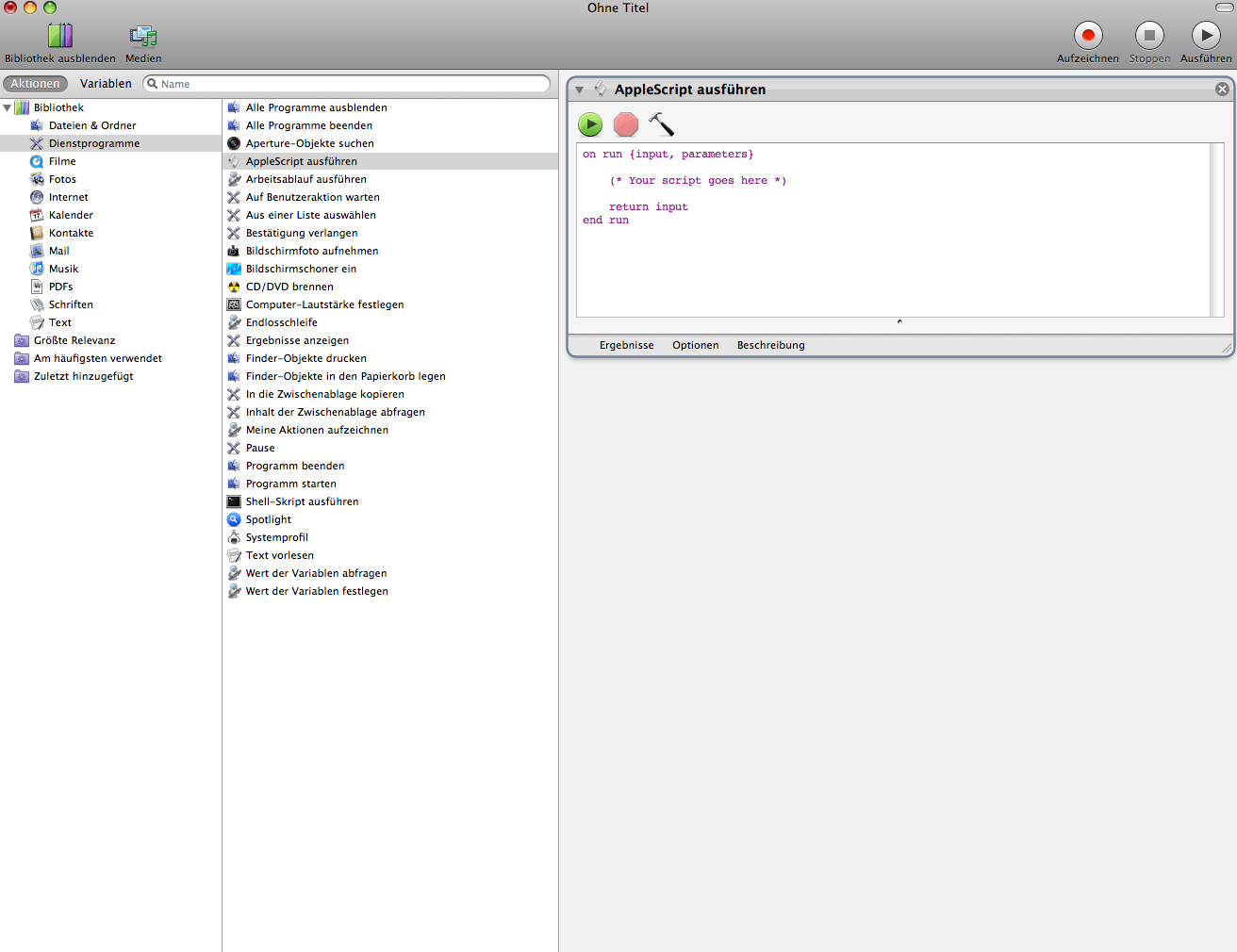The image size is (1237, 952).
Task: Select the Aktionen tab
Action: (x=35, y=84)
